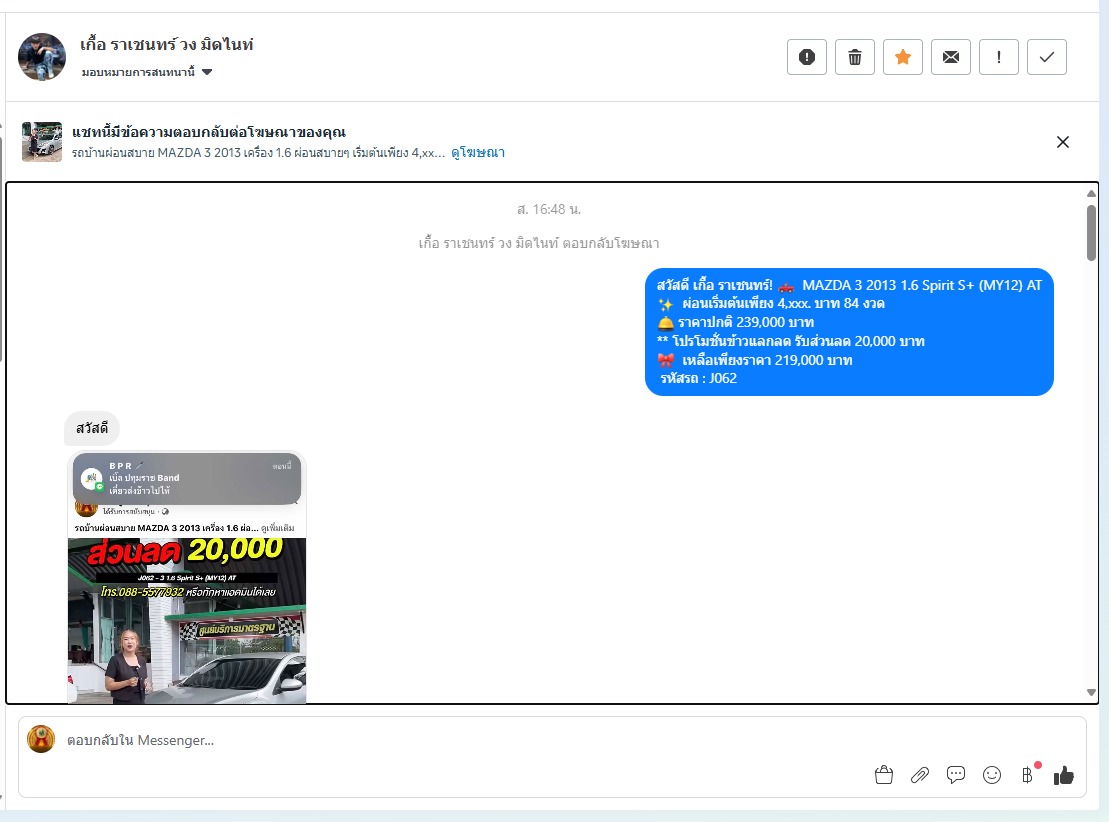Dismiss the ad reply banner
Screen dimensions: 1109x822
coord(1062,142)
